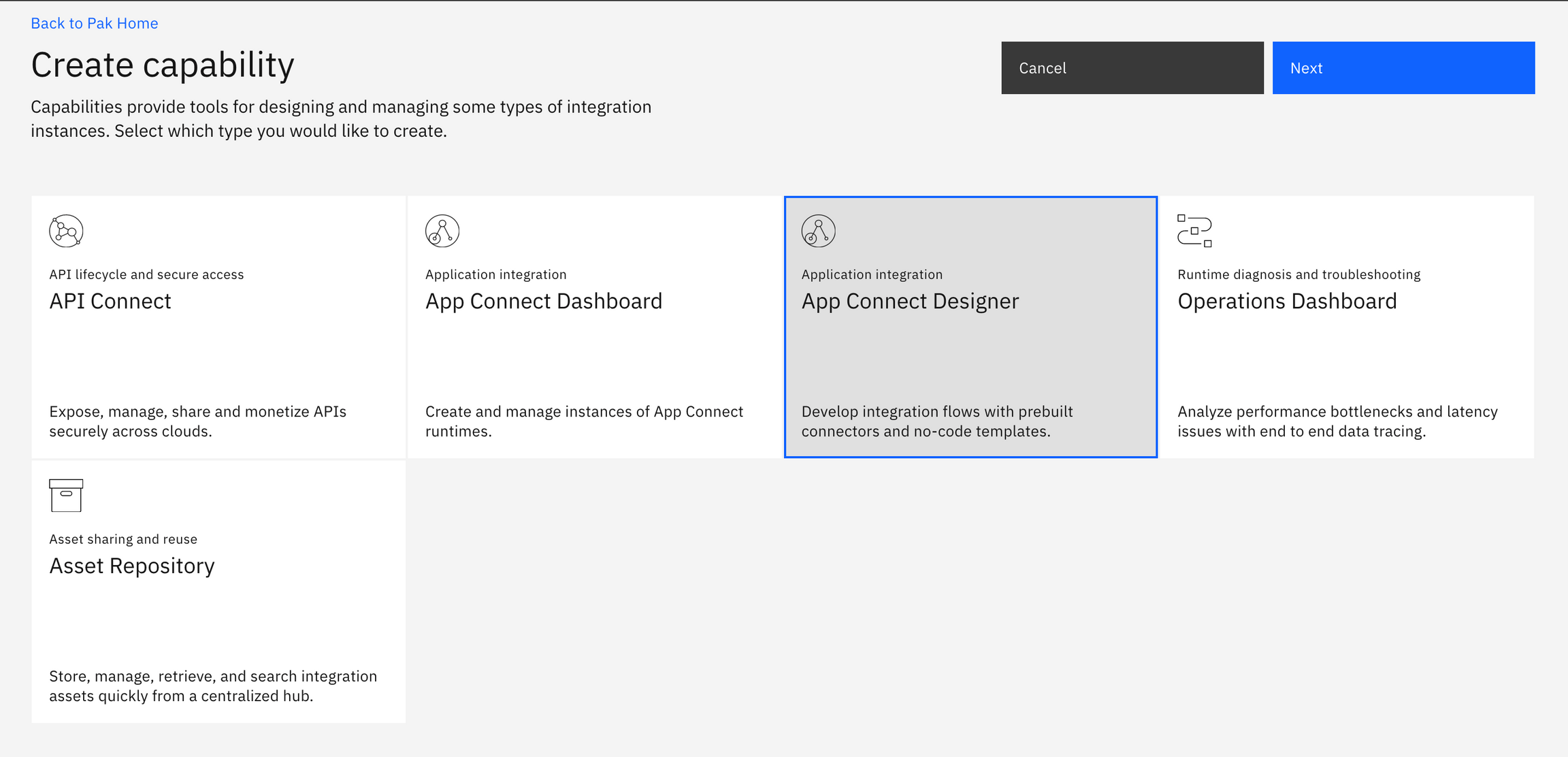The width and height of the screenshot is (1568, 757).
Task: Click 'Store, manage, retrieve, and search' description
Action: [213, 686]
